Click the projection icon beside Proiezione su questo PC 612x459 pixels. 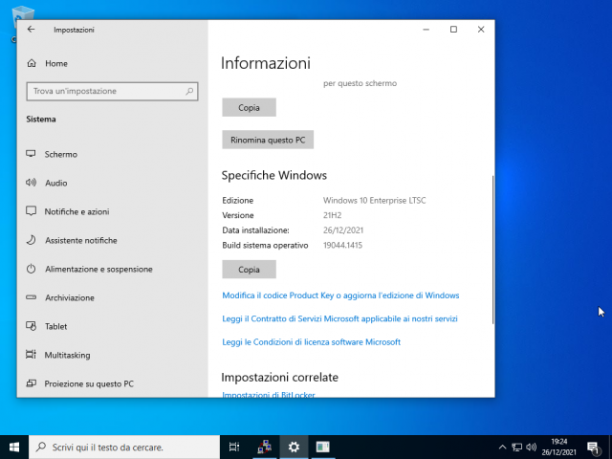(x=31, y=384)
